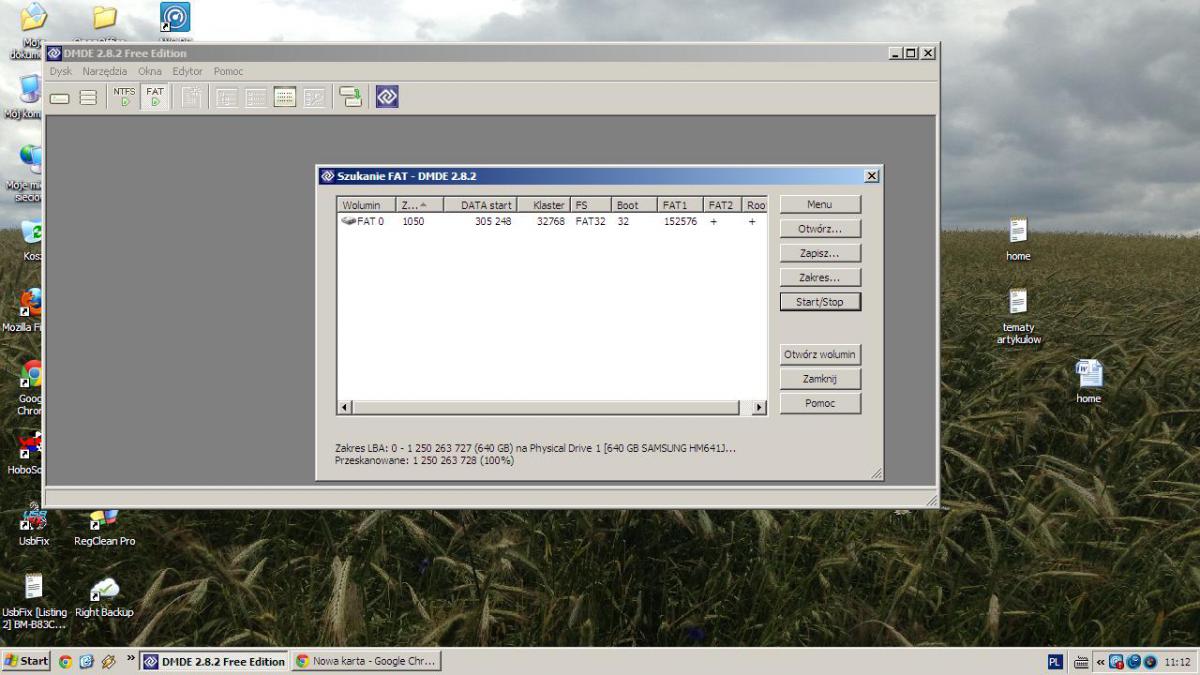Open the Windows Start menu
This screenshot has width=1200, height=675.
point(27,661)
